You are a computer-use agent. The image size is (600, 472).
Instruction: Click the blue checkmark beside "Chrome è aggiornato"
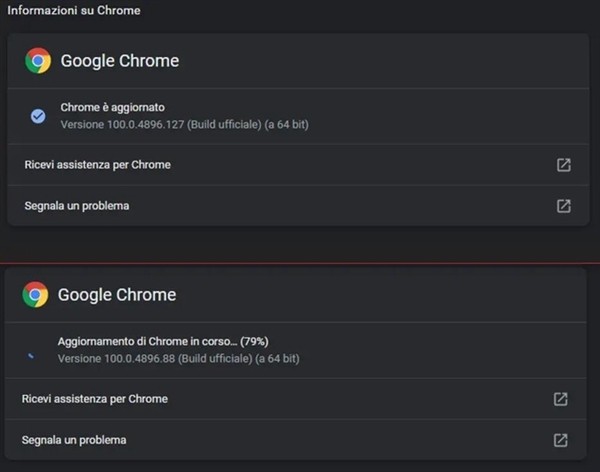38,116
